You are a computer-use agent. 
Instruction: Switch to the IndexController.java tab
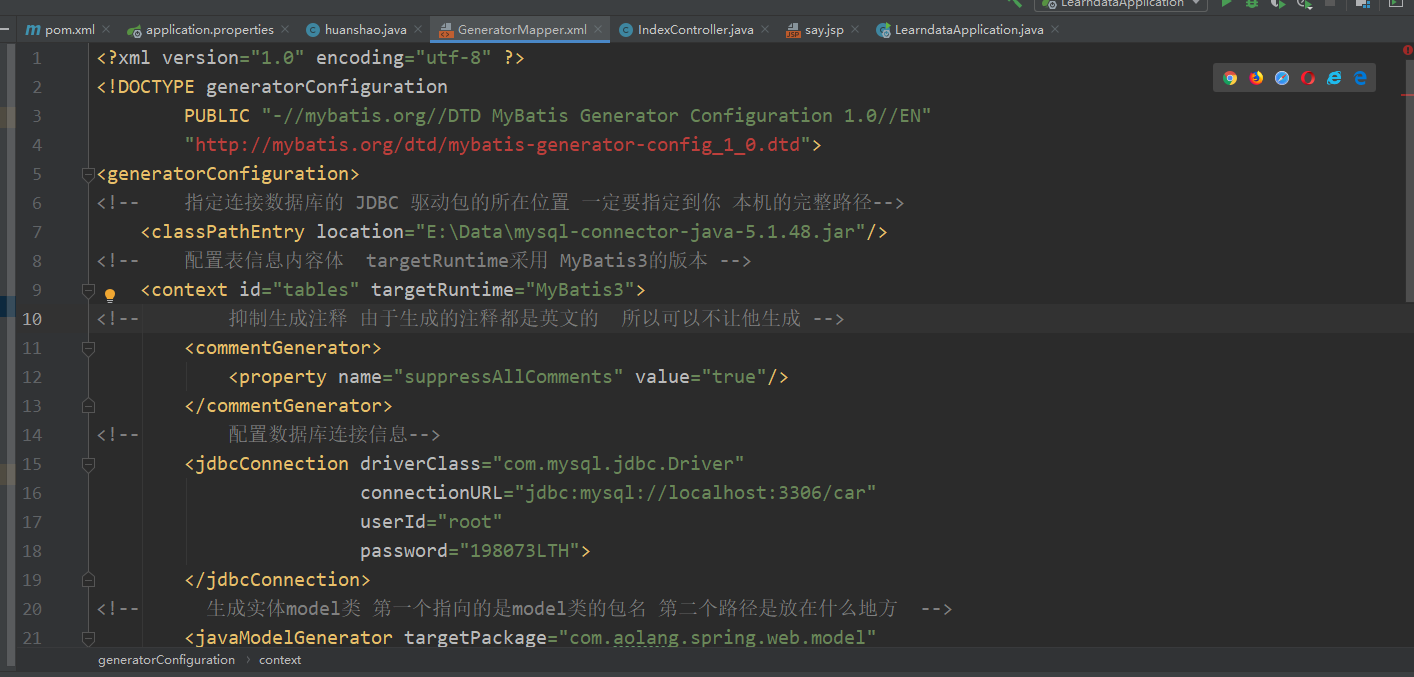(x=695, y=30)
